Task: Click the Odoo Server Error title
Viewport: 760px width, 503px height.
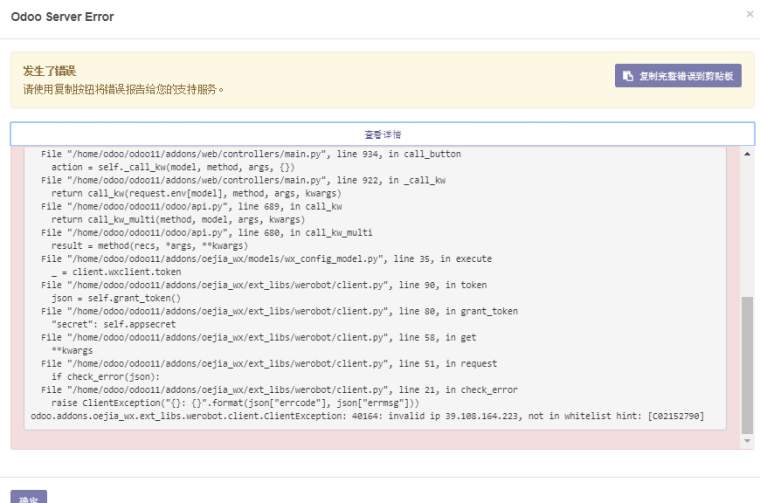Action: [62, 17]
